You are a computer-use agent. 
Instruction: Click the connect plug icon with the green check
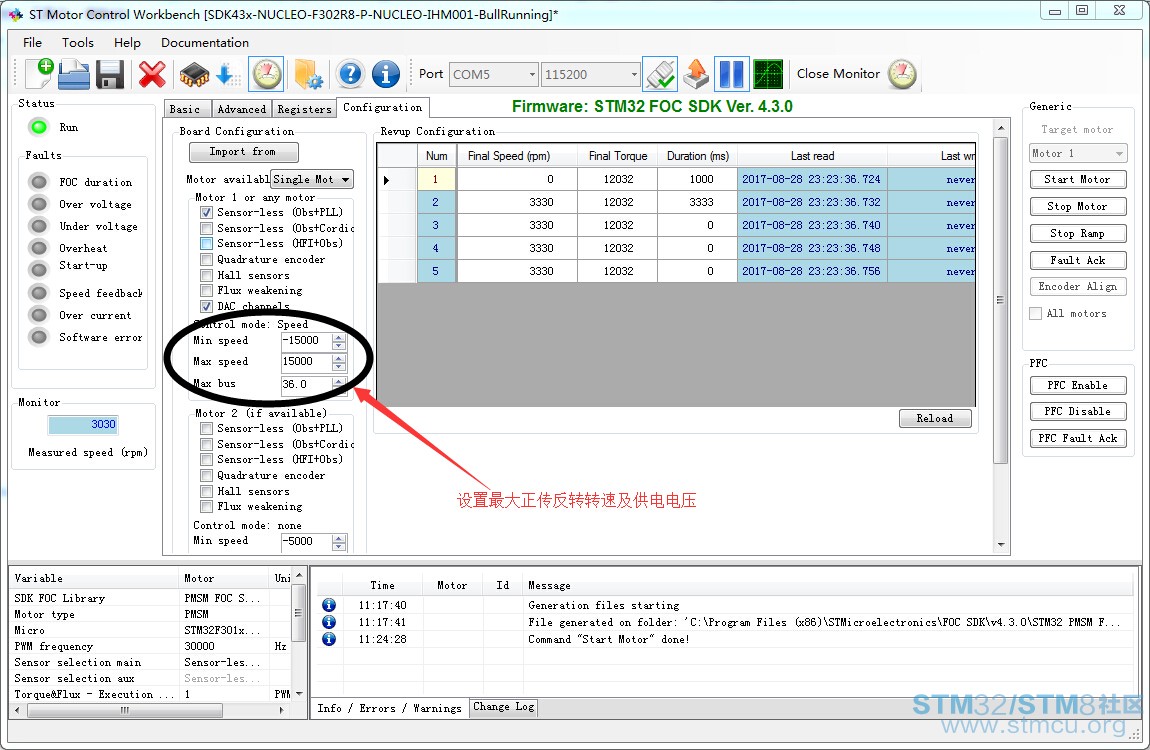tap(660, 74)
